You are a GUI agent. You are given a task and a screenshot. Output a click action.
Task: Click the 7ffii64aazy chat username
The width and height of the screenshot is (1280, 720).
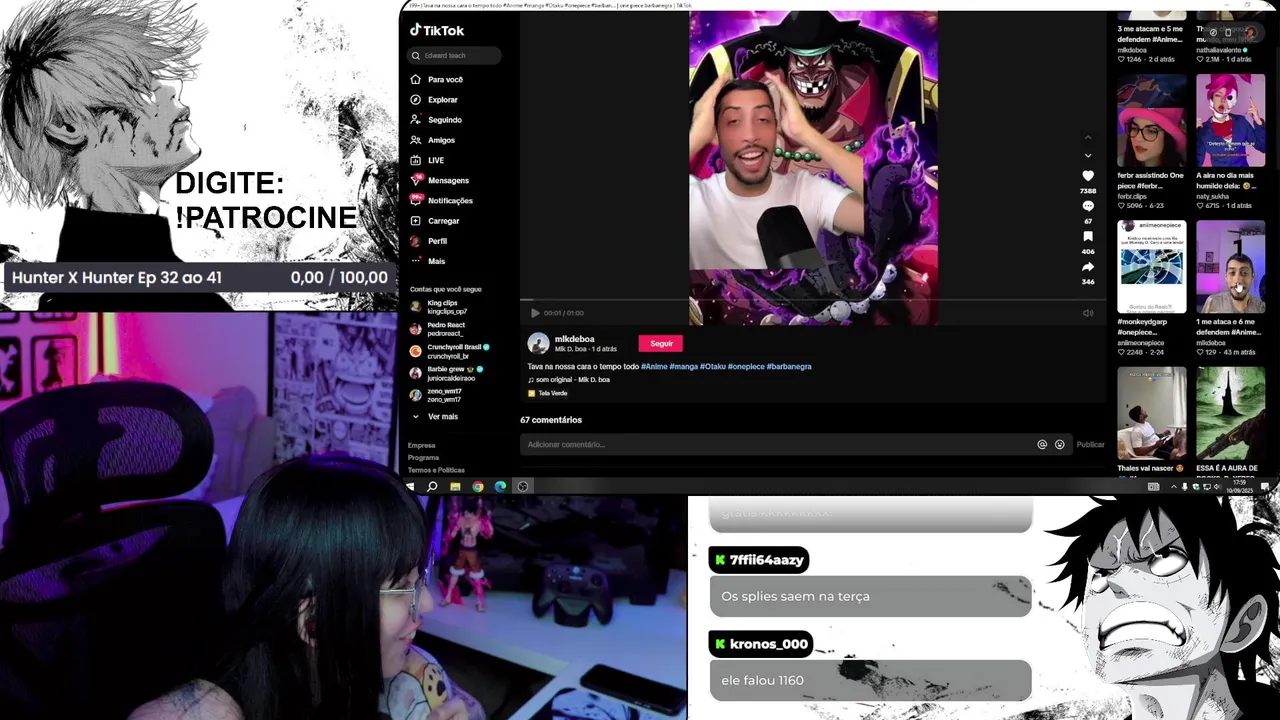tap(768, 560)
